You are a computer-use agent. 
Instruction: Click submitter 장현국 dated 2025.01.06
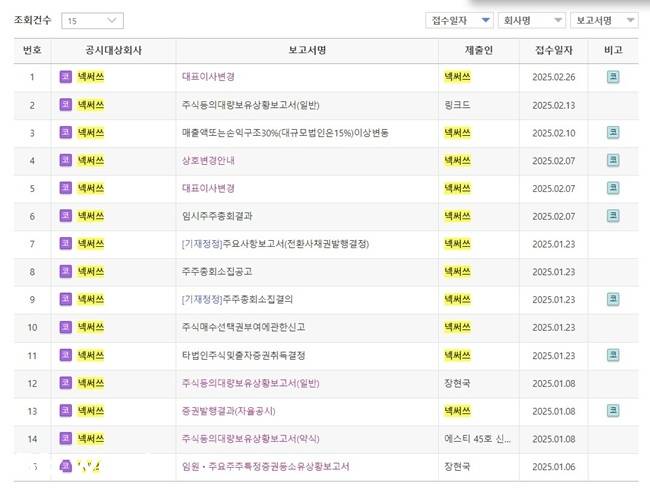click(x=457, y=466)
